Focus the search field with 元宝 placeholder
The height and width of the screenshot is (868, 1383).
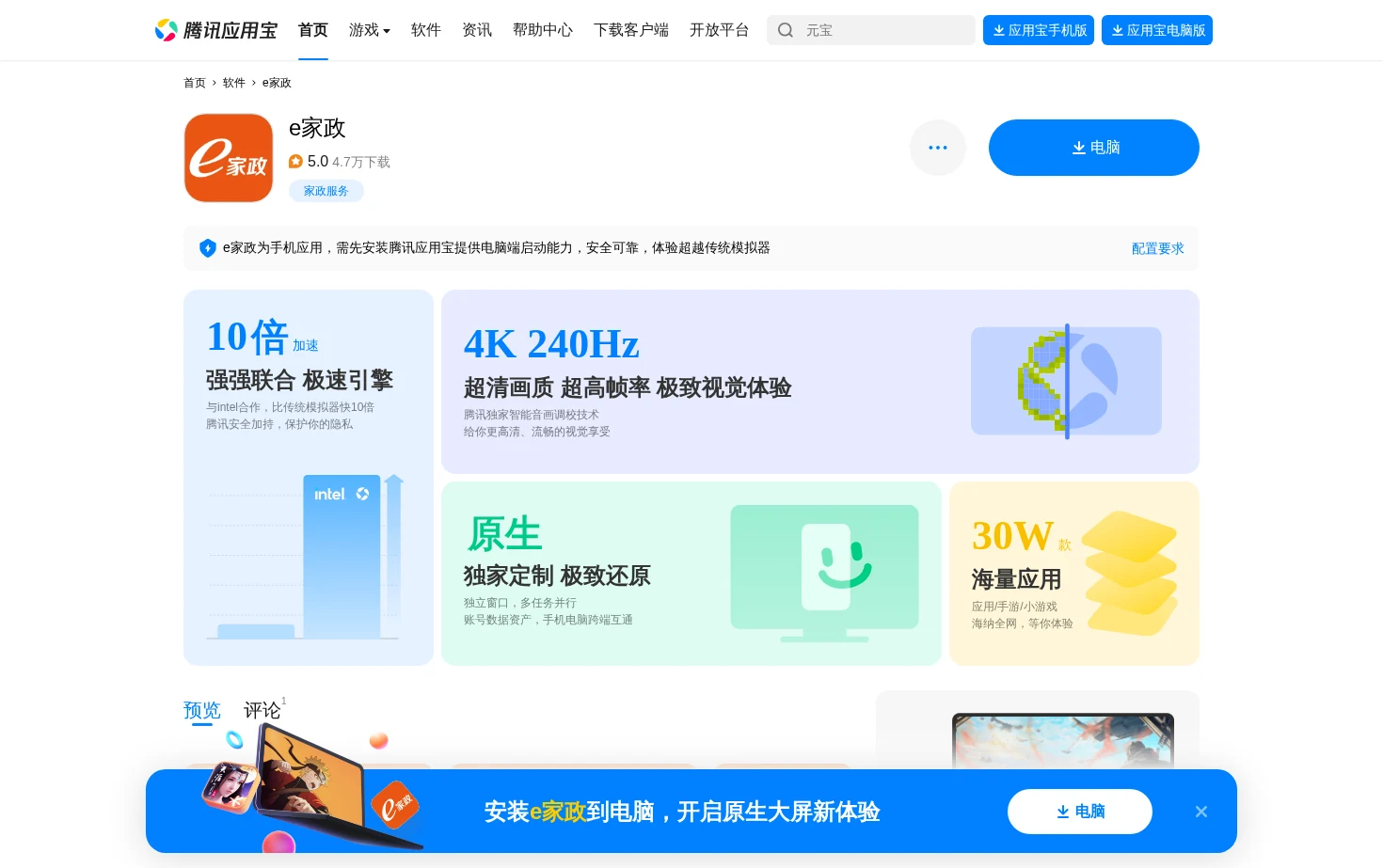tap(871, 30)
